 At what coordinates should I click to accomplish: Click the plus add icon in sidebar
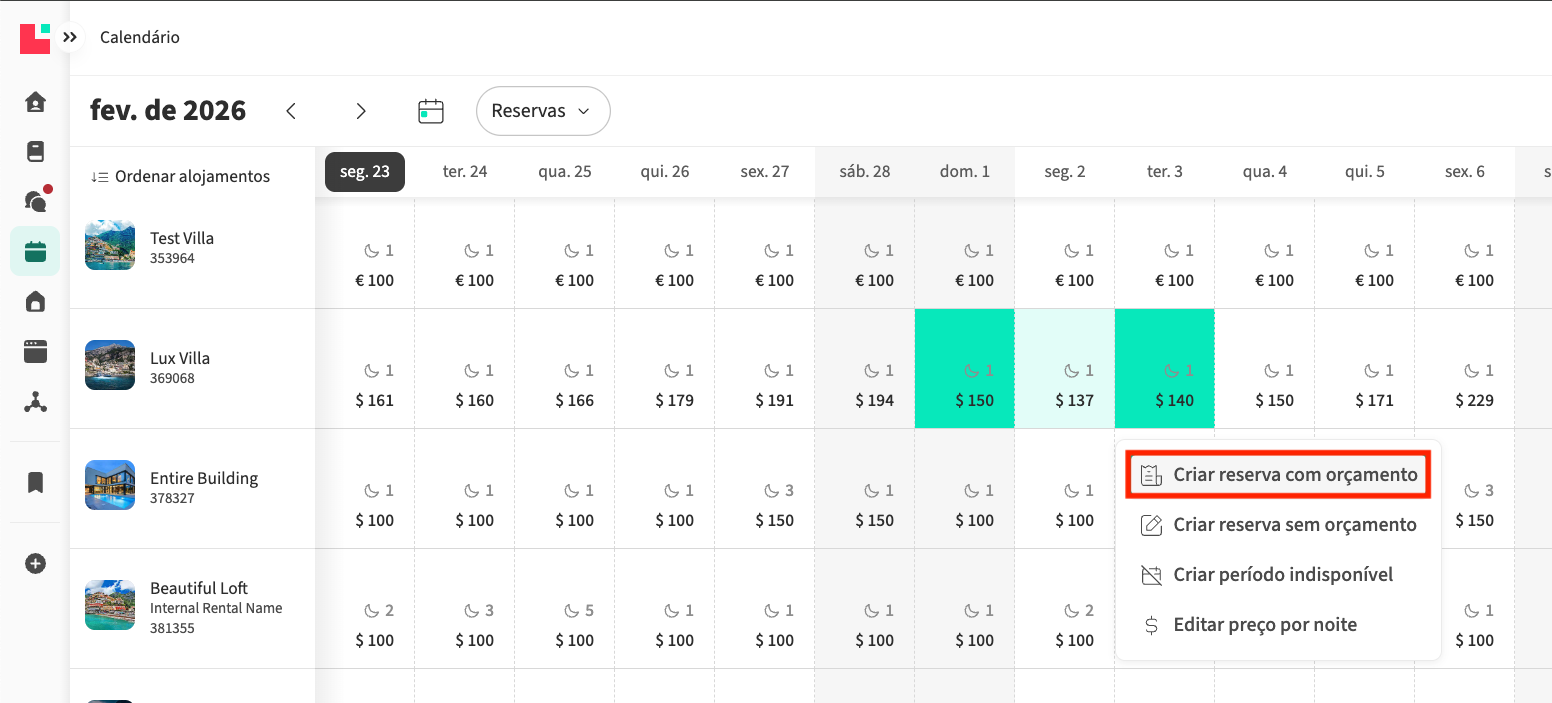point(35,564)
